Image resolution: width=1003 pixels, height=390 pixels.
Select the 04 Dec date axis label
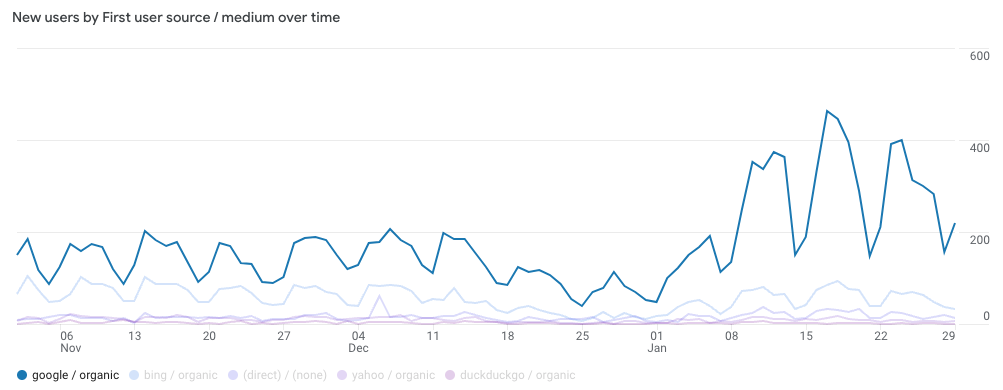click(358, 341)
